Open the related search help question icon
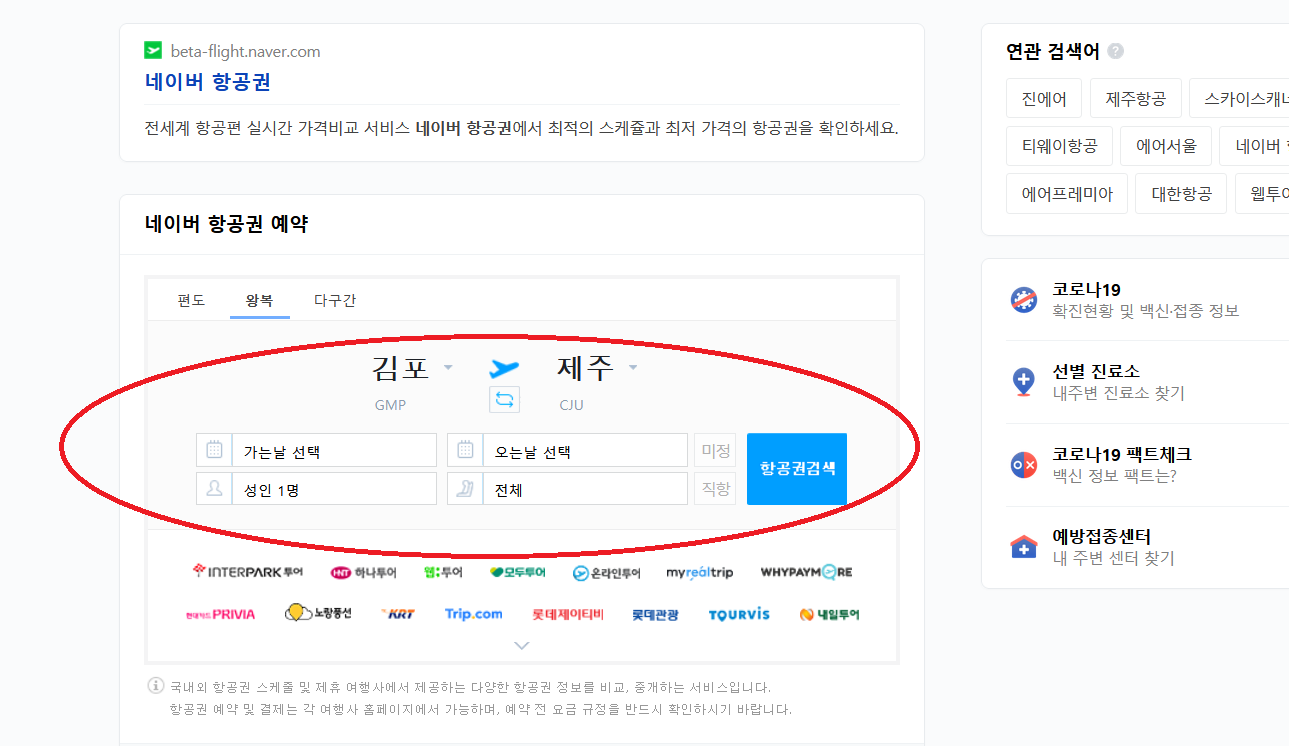This screenshot has width=1289, height=746. (1116, 52)
